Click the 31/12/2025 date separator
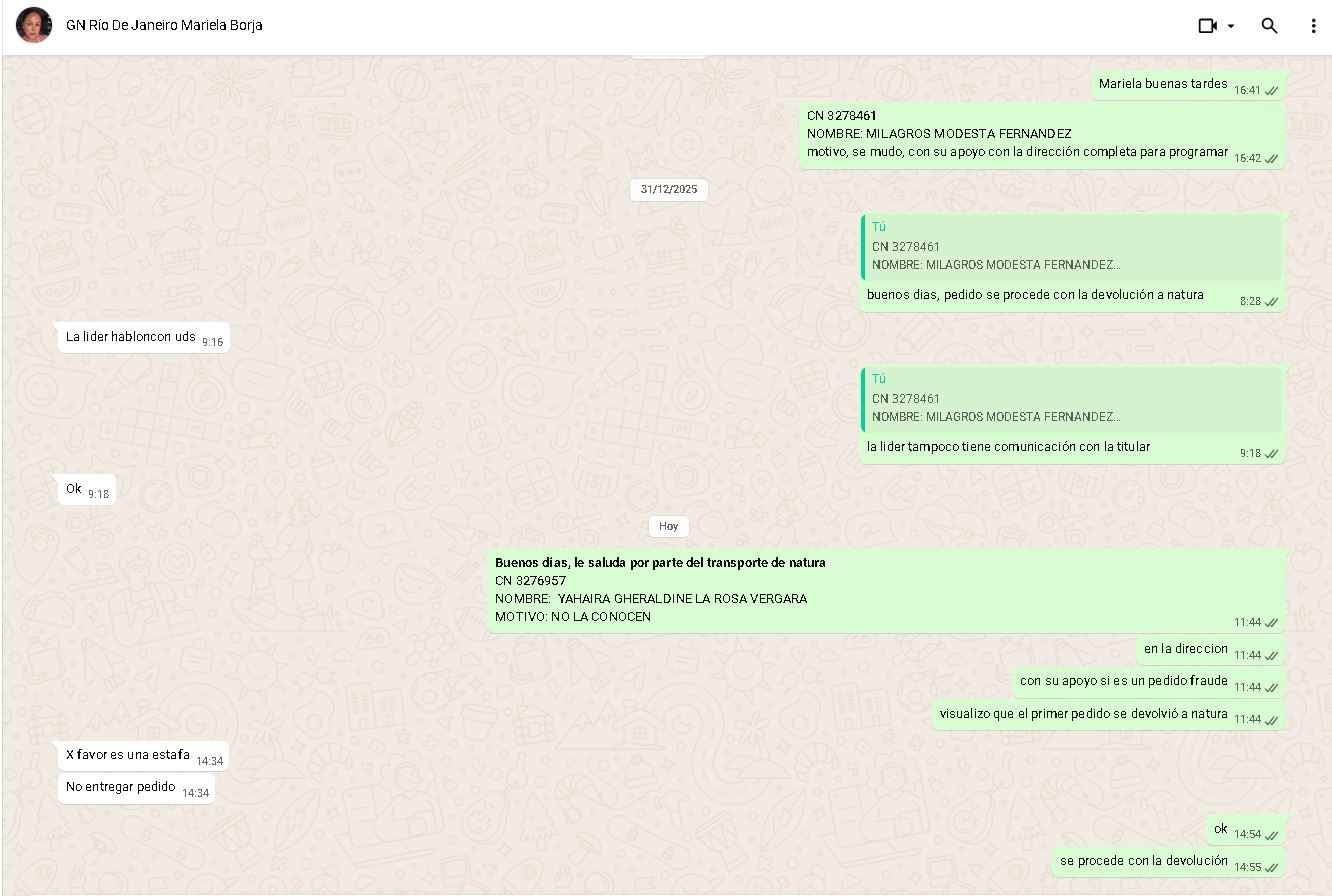This screenshot has width=1332, height=896. click(x=668, y=190)
